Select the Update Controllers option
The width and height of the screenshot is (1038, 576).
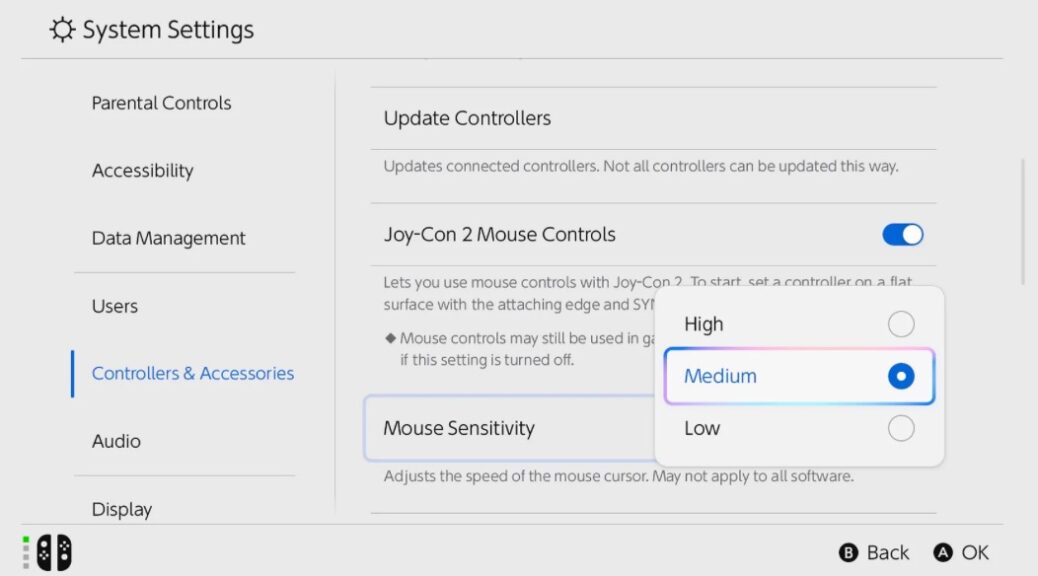(467, 118)
